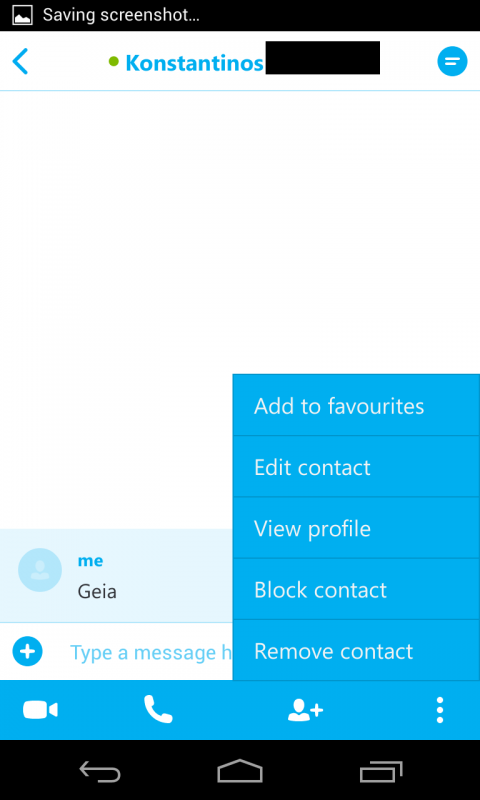Tap the Type a message input field
The image size is (480, 800).
point(150,652)
